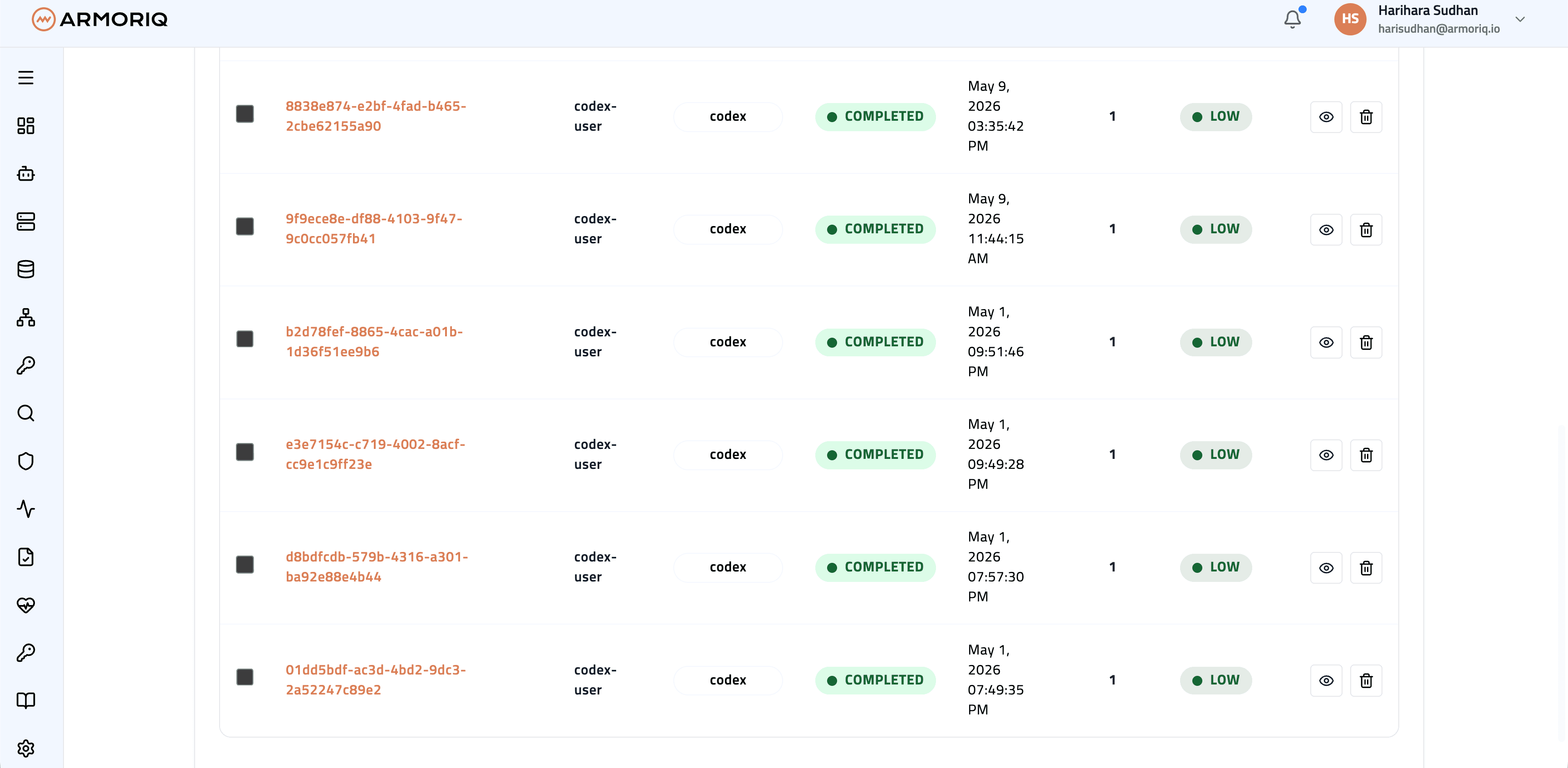This screenshot has width=1568, height=768.
Task: Click timestamp May 1, 2026 07:49:35 PM
Action: coord(996,679)
